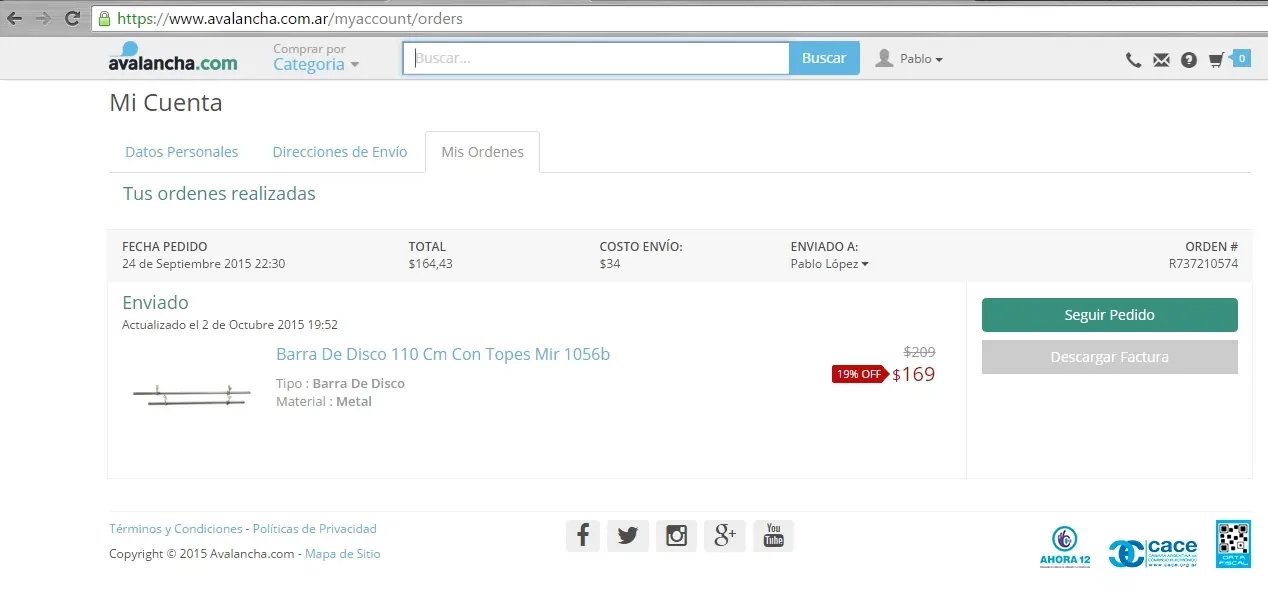
Task: Click the barbell product thumbnail image
Action: (192, 394)
